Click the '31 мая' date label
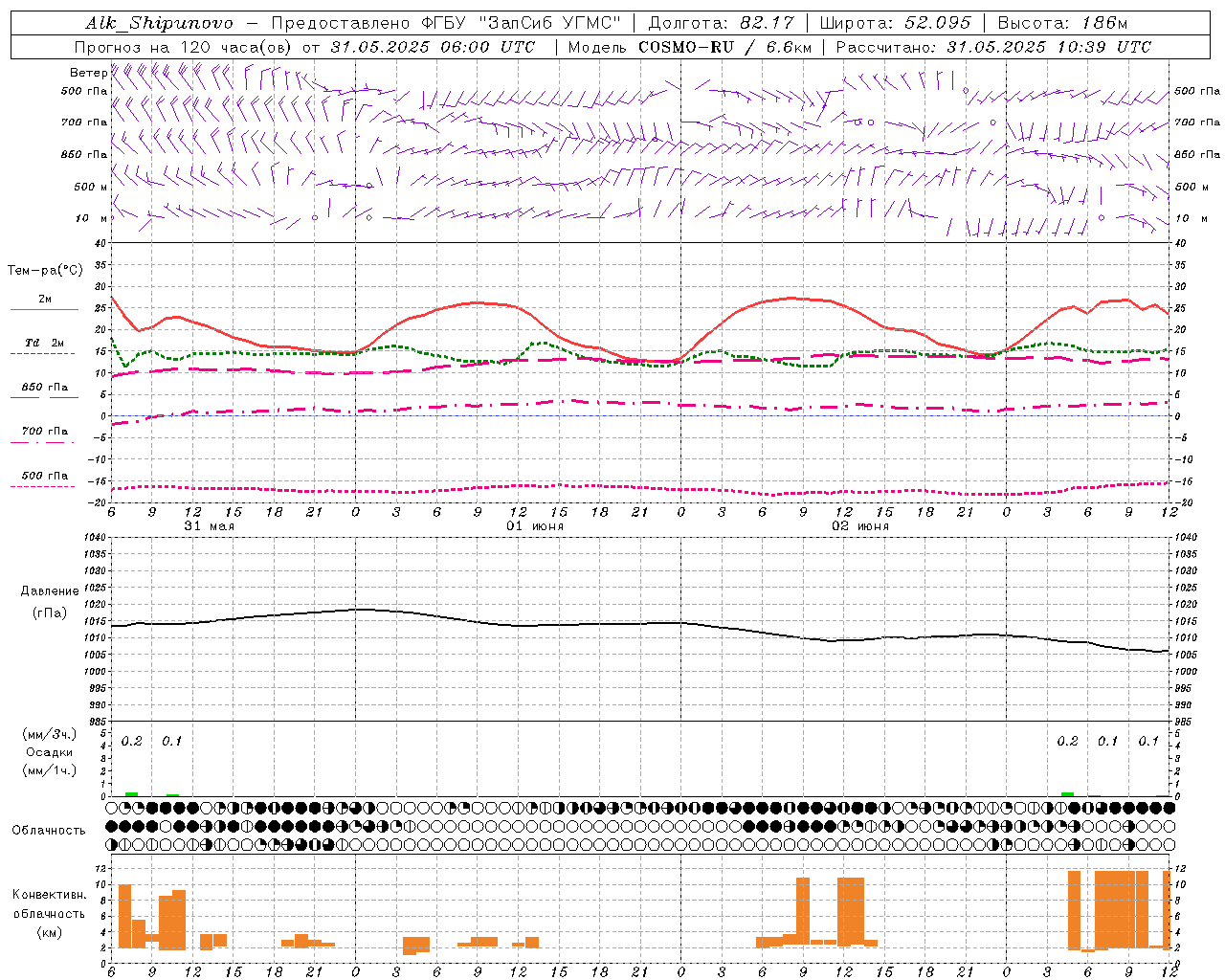Screen dimensions: 1225x980 [x=210, y=526]
